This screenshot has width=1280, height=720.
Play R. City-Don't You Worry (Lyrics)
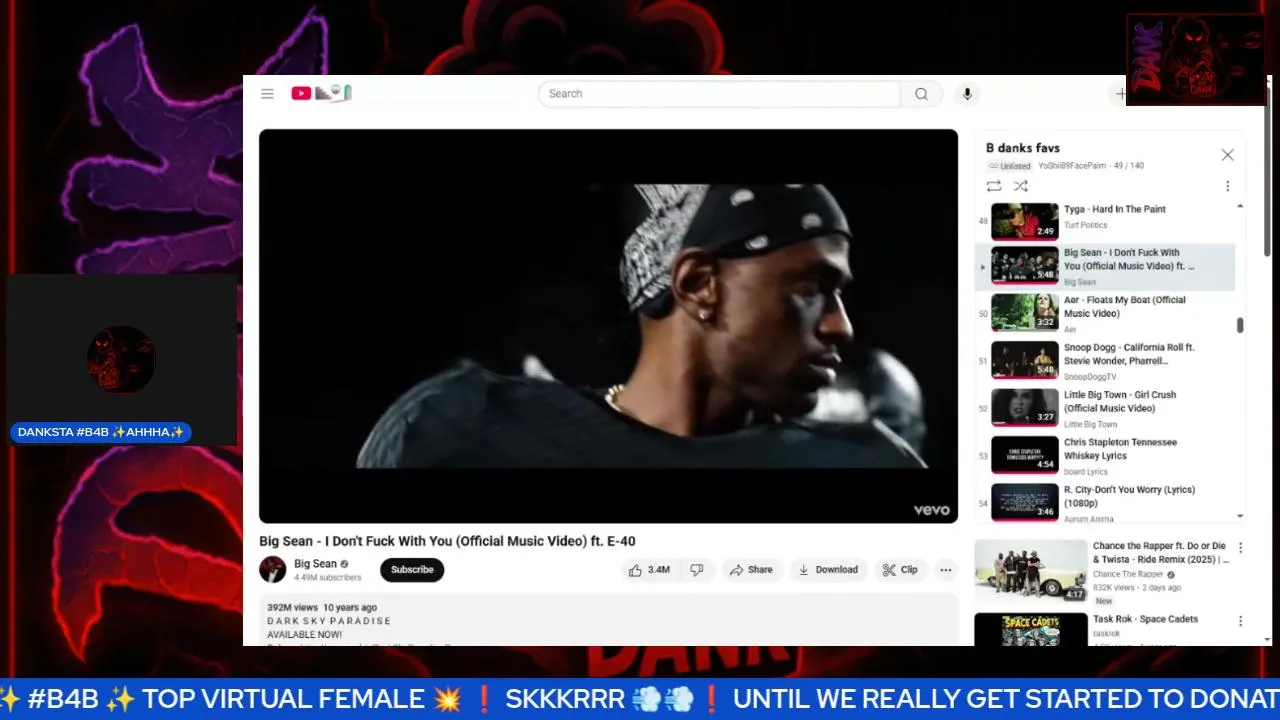point(1105,502)
